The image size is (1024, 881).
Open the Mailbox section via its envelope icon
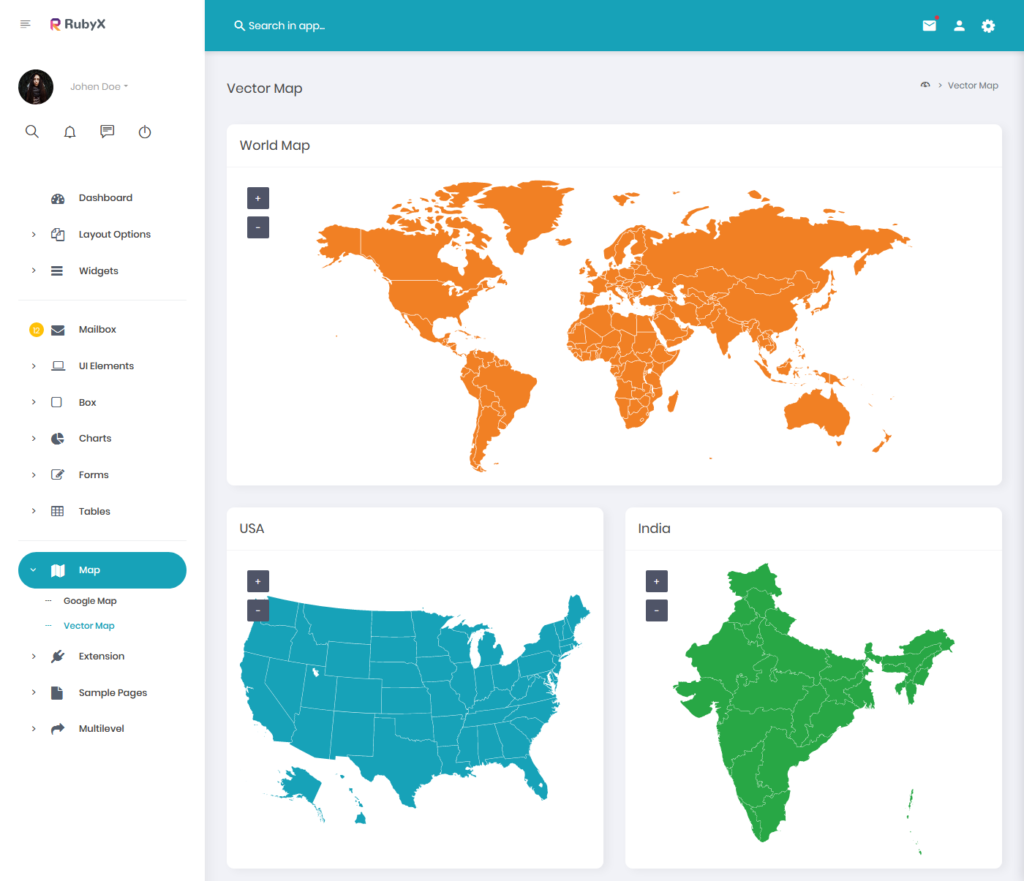pyautogui.click(x=56, y=329)
